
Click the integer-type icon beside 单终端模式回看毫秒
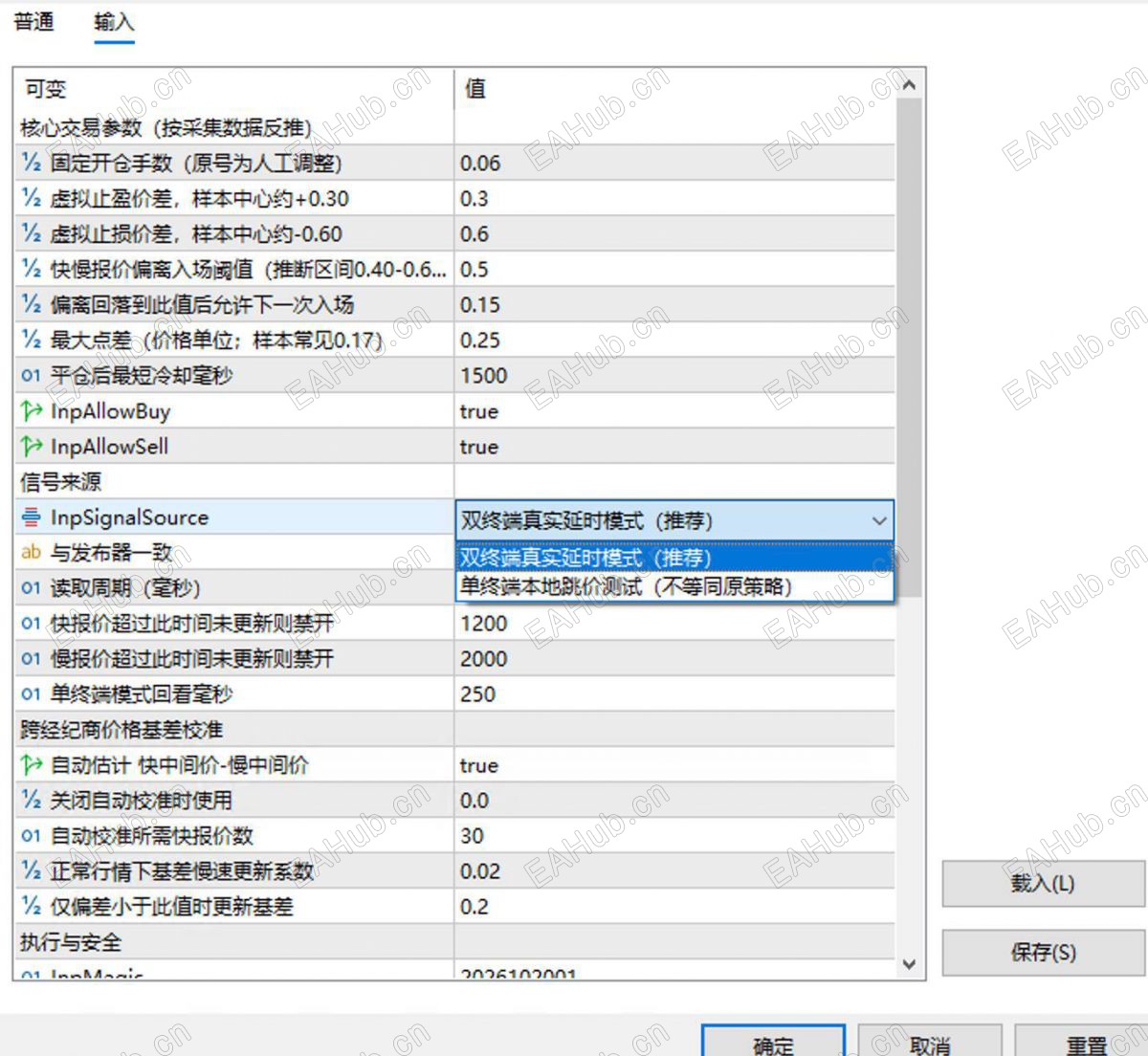pyautogui.click(x=31, y=694)
